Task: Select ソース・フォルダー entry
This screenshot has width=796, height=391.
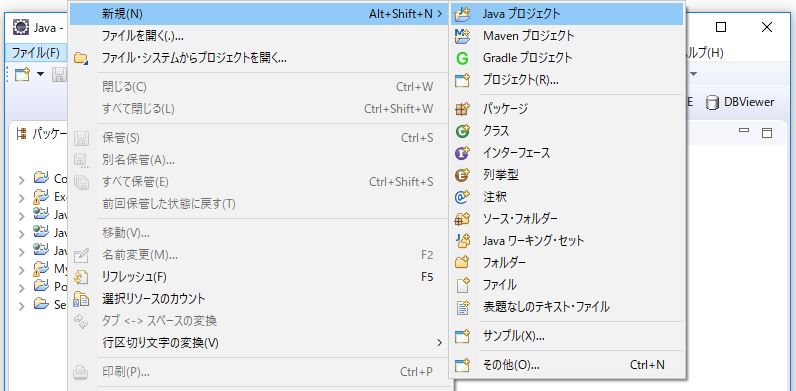Action: [567, 219]
